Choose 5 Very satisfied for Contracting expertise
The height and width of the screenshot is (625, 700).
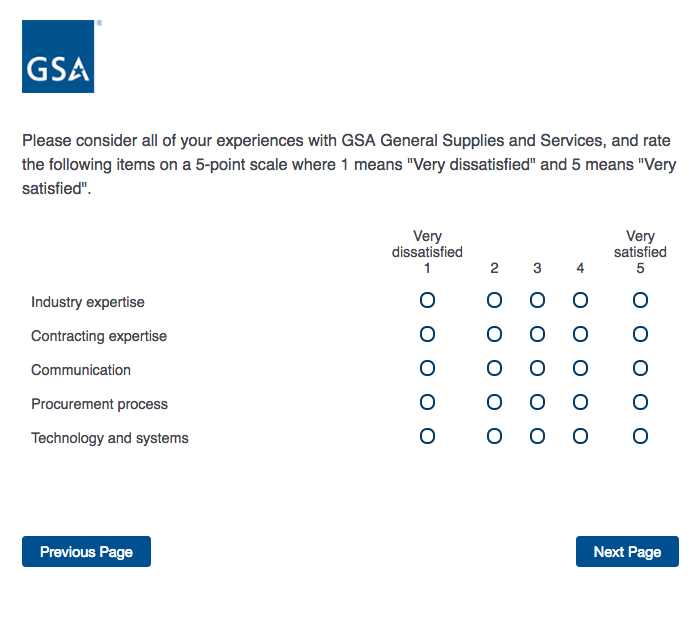pos(640,334)
